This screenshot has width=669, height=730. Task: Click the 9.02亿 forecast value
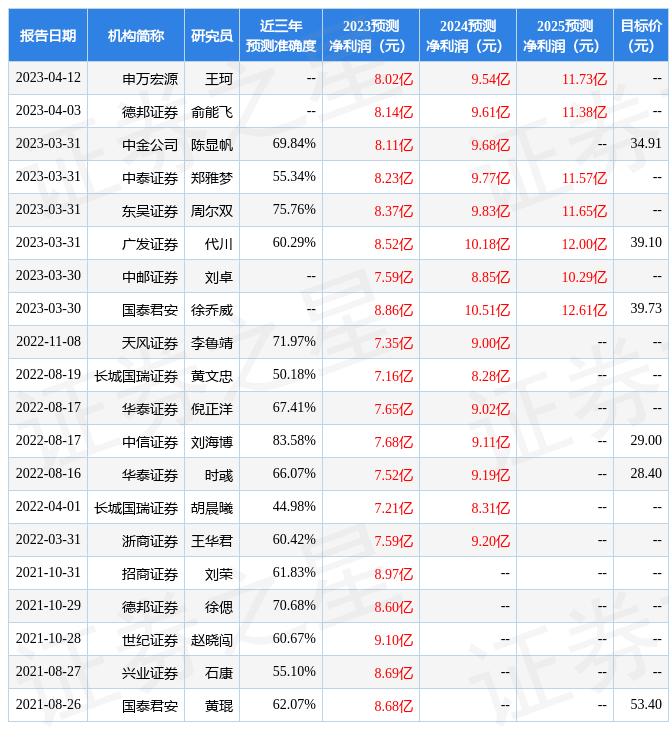(x=490, y=410)
